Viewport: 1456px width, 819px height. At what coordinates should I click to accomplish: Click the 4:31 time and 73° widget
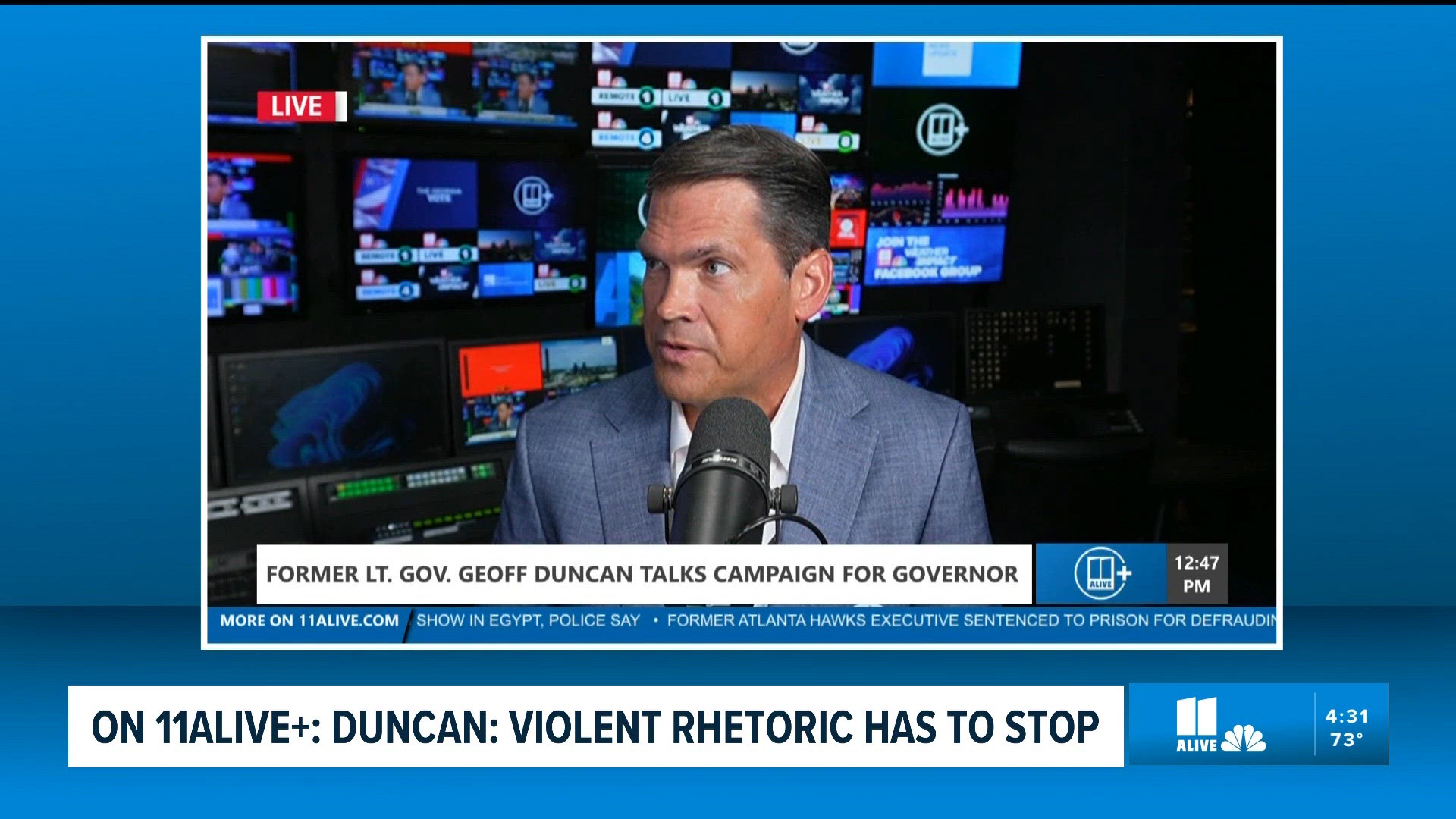(1348, 726)
